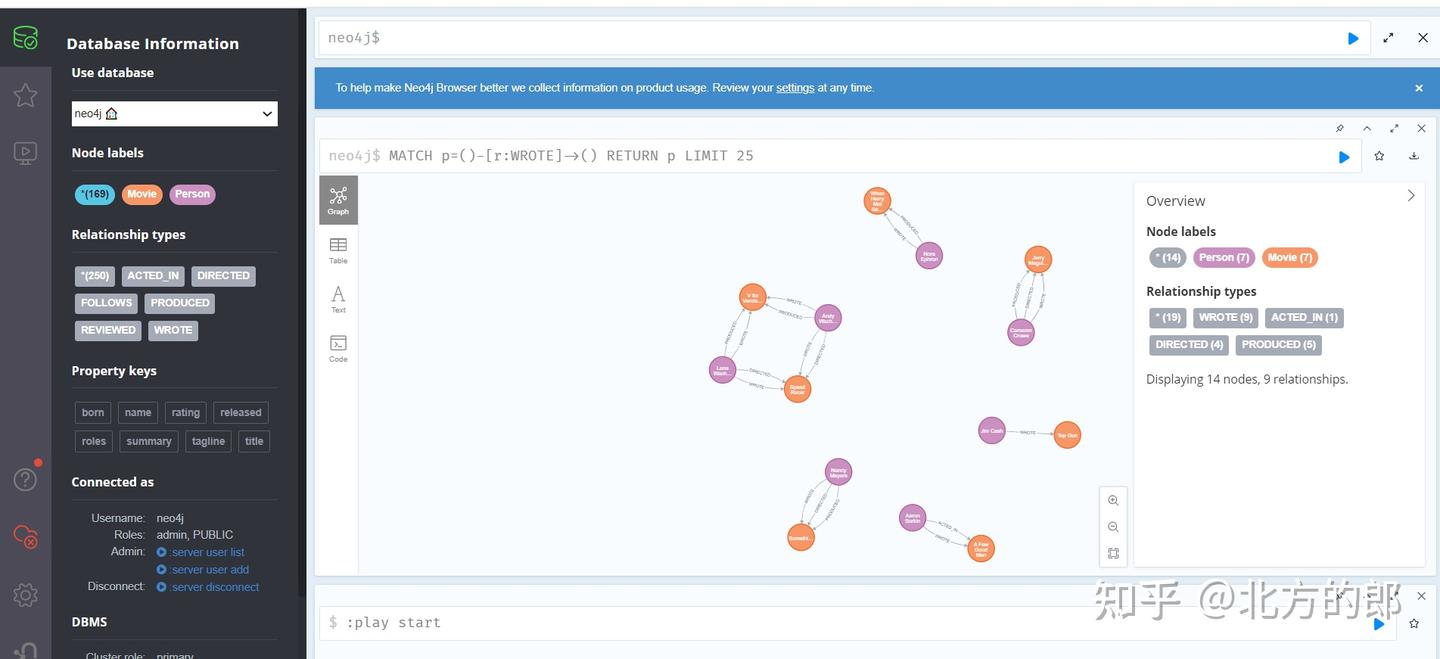Fit the graph to the frame
Screen dimensions: 1440x659
pyautogui.click(x=1113, y=552)
